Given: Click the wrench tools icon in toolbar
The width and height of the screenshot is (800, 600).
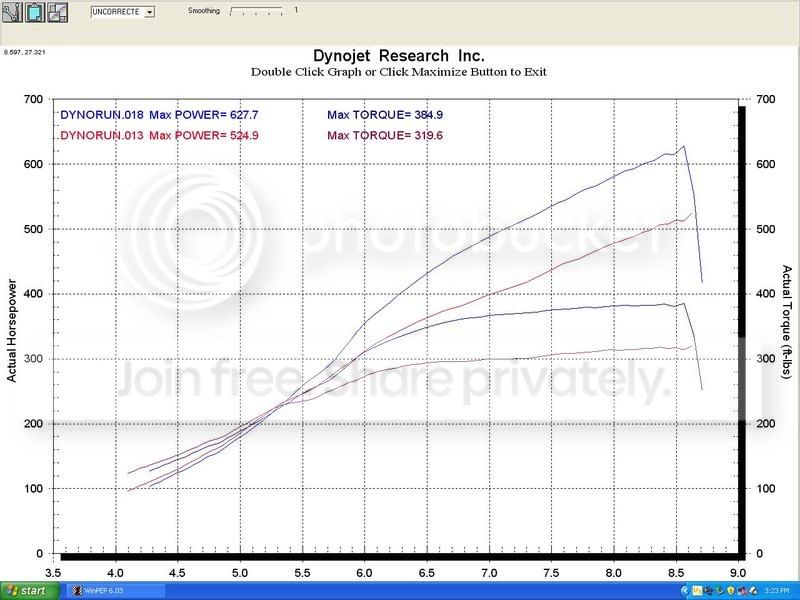Looking at the screenshot, I should pyautogui.click(x=12, y=12).
